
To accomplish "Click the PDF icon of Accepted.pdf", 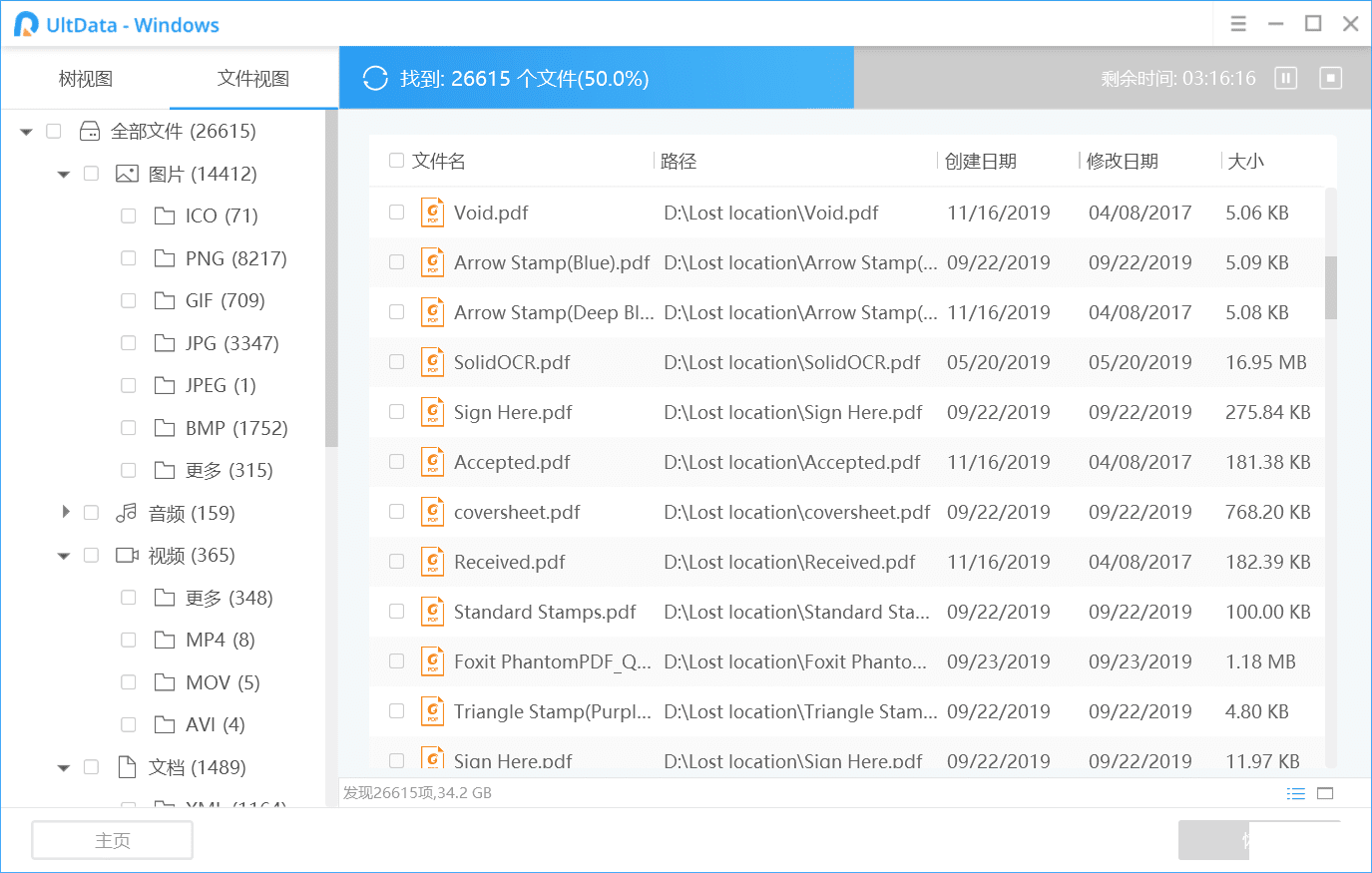I will click(x=432, y=462).
